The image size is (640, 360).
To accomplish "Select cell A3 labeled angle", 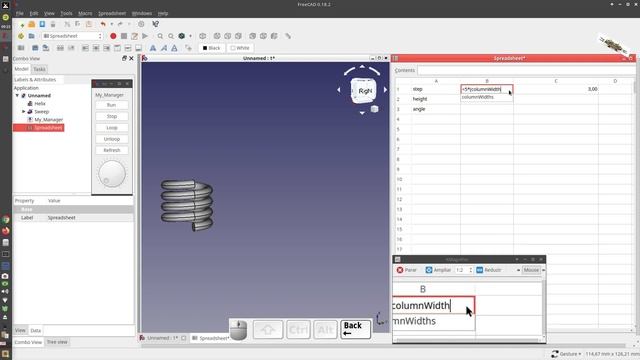I will (436, 109).
